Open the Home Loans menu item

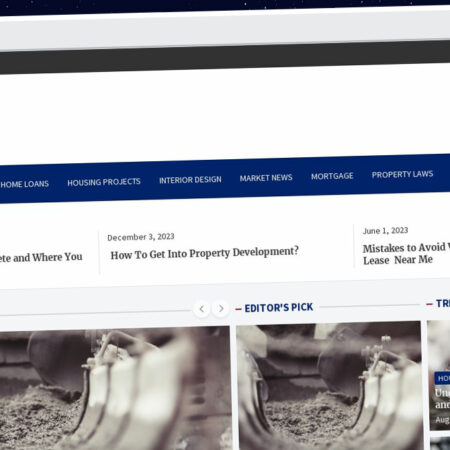click(x=24, y=184)
